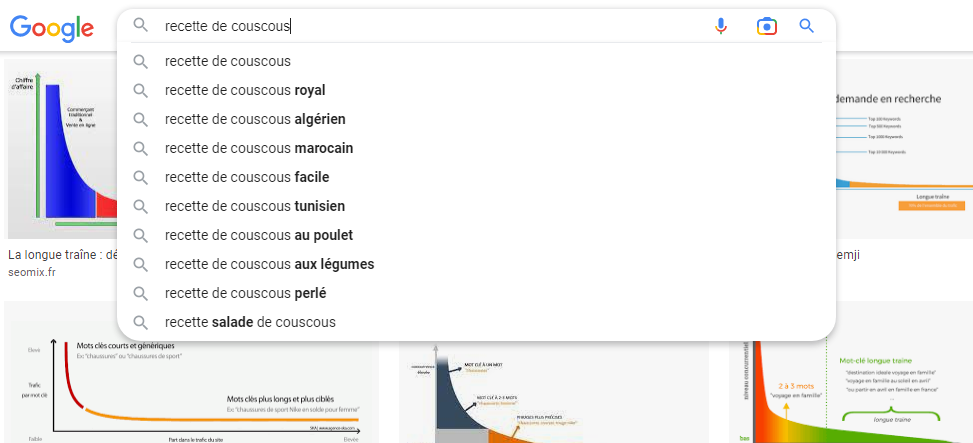Open the seomix.fr source link
The width and height of the screenshot is (973, 443).
[32, 272]
